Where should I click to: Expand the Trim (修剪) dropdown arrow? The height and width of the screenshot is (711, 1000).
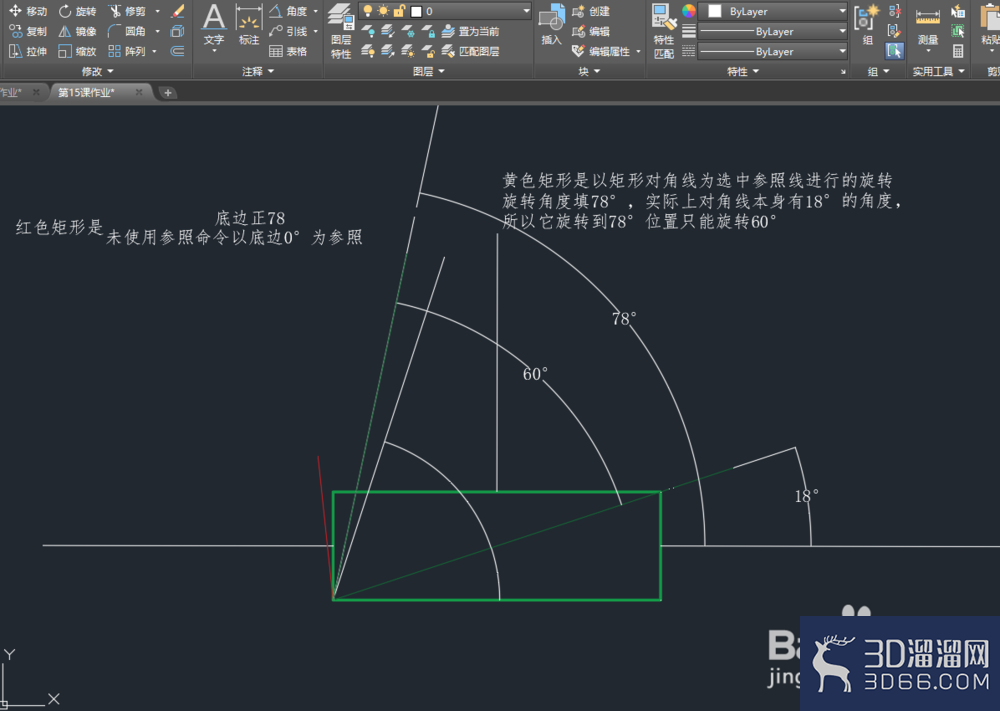158,11
